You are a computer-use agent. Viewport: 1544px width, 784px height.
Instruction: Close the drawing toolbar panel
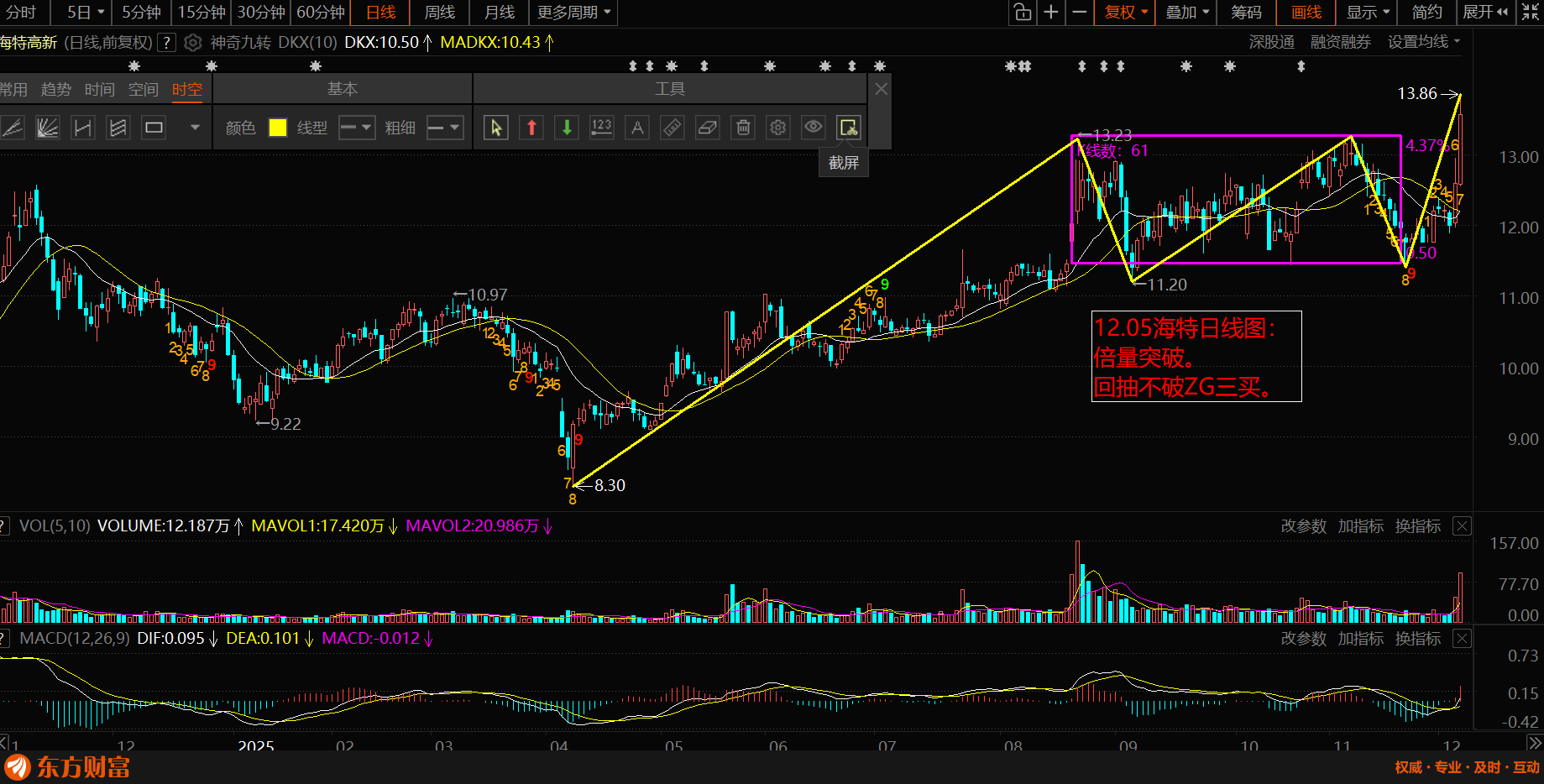click(x=881, y=89)
